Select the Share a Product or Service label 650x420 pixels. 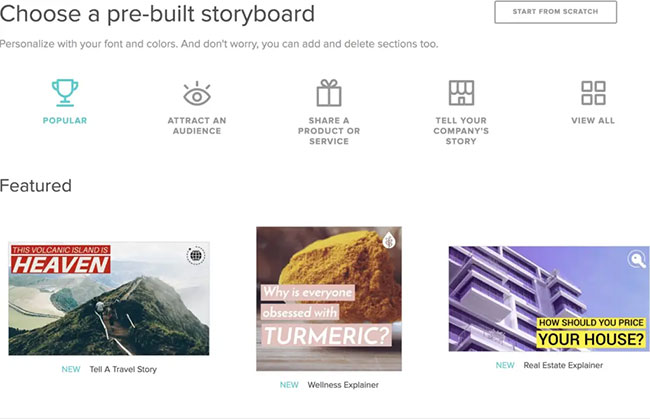tap(329, 131)
